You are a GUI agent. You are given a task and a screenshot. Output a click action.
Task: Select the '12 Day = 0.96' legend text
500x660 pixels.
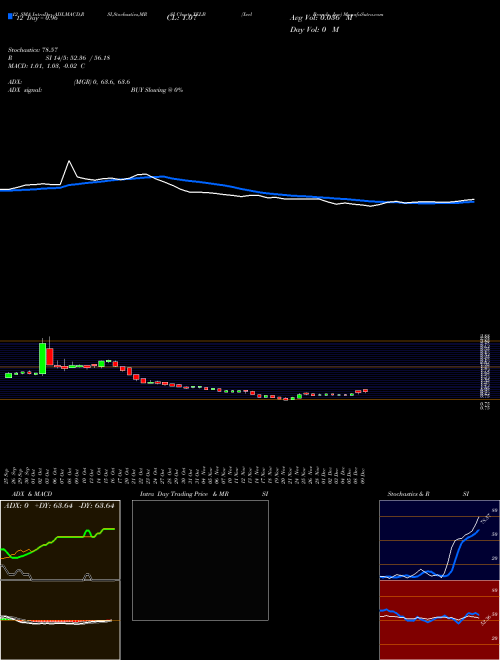[x=35, y=19]
